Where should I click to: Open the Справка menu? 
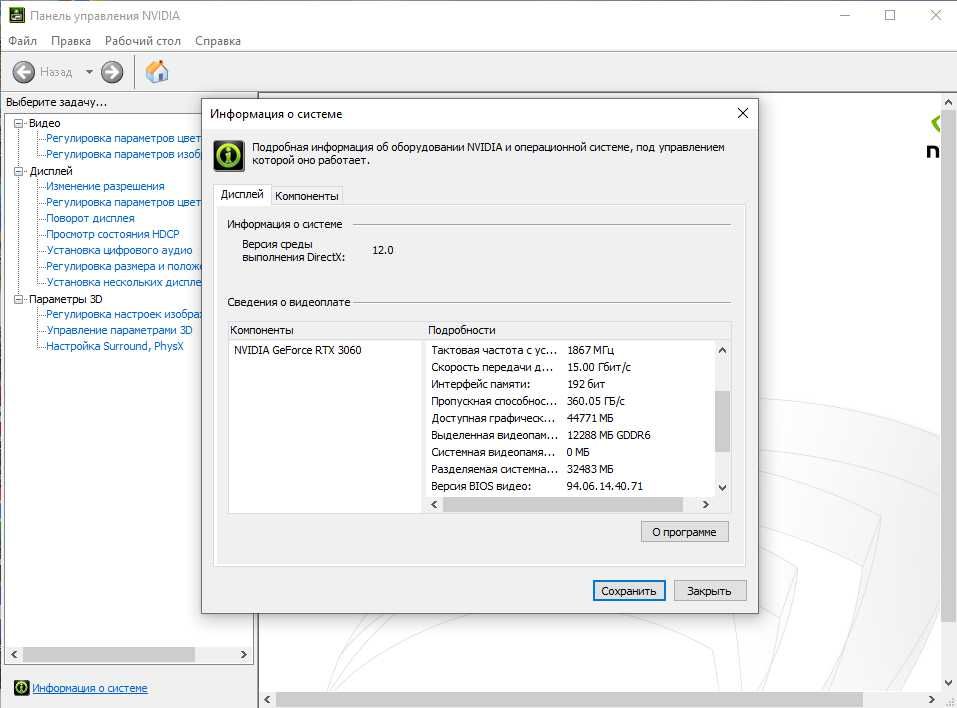click(218, 41)
